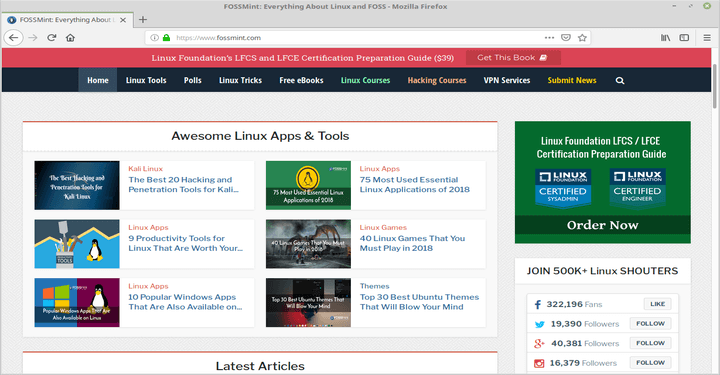This screenshot has width=720, height=375.
Task: Click the forward navigation arrow
Action: tap(33, 38)
